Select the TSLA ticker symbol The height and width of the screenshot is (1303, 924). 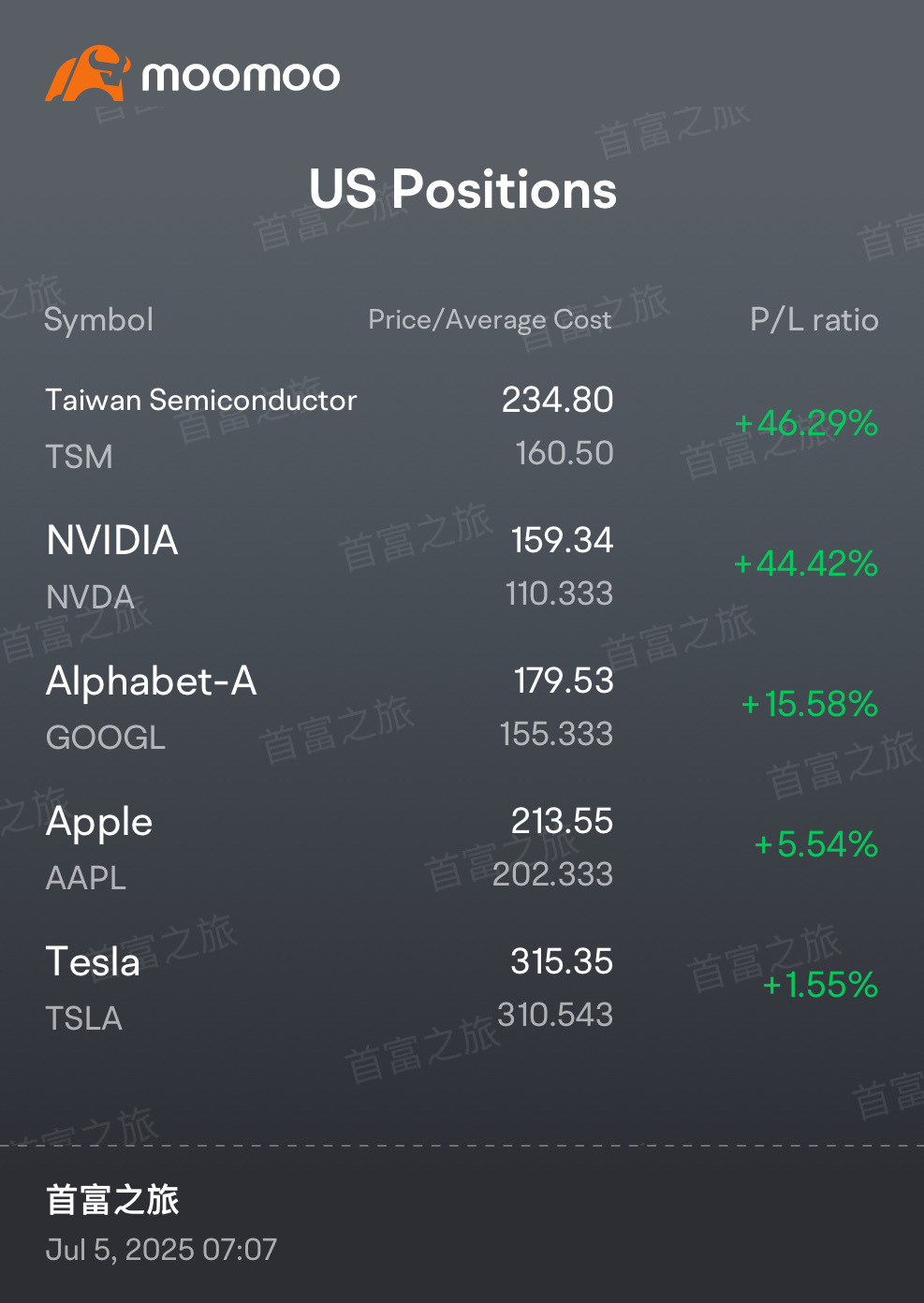[84, 1018]
